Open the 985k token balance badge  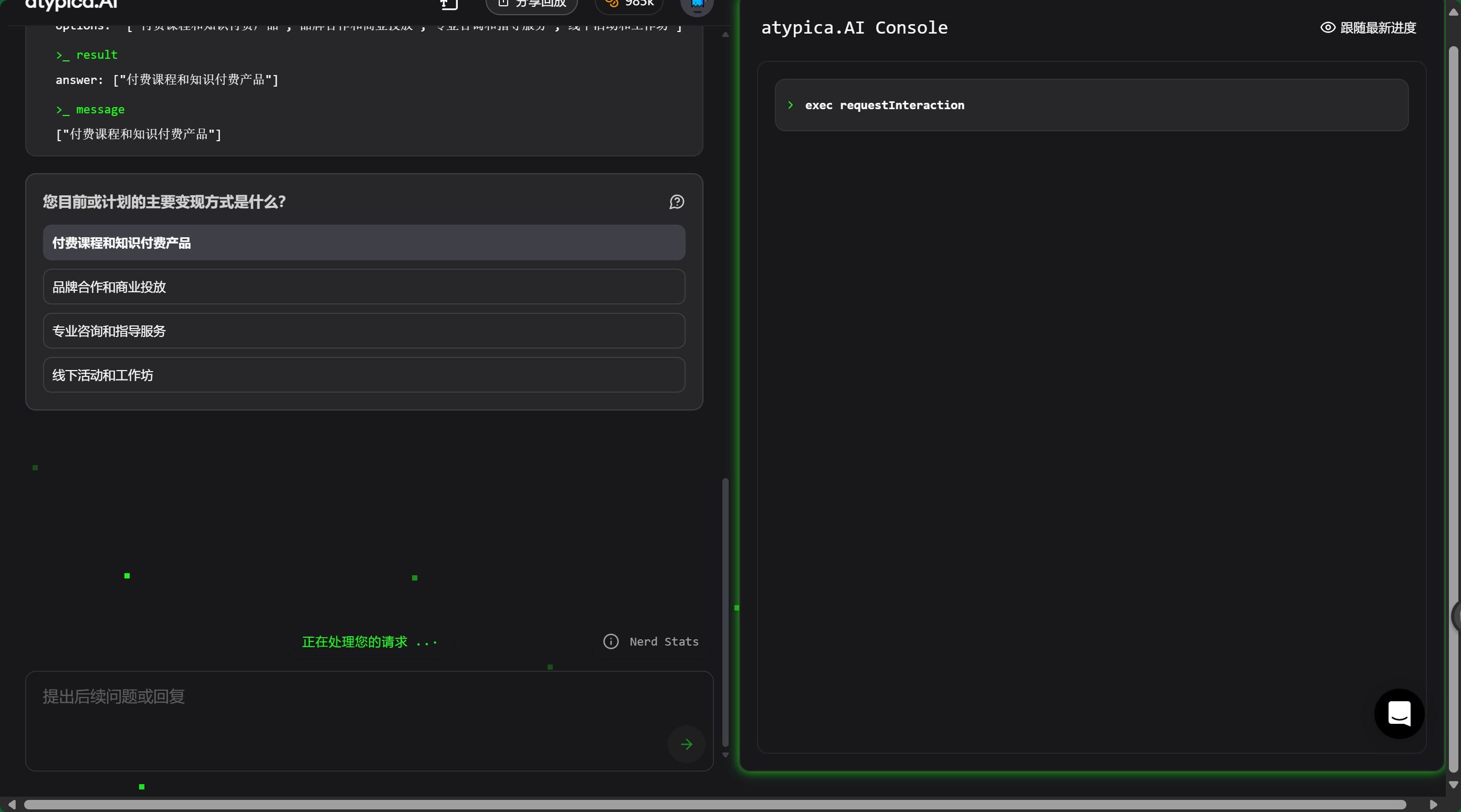(629, 5)
